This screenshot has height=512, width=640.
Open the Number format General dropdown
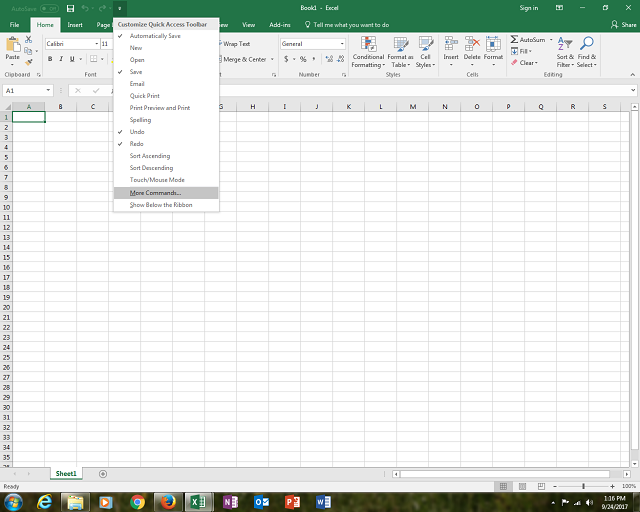coord(342,44)
